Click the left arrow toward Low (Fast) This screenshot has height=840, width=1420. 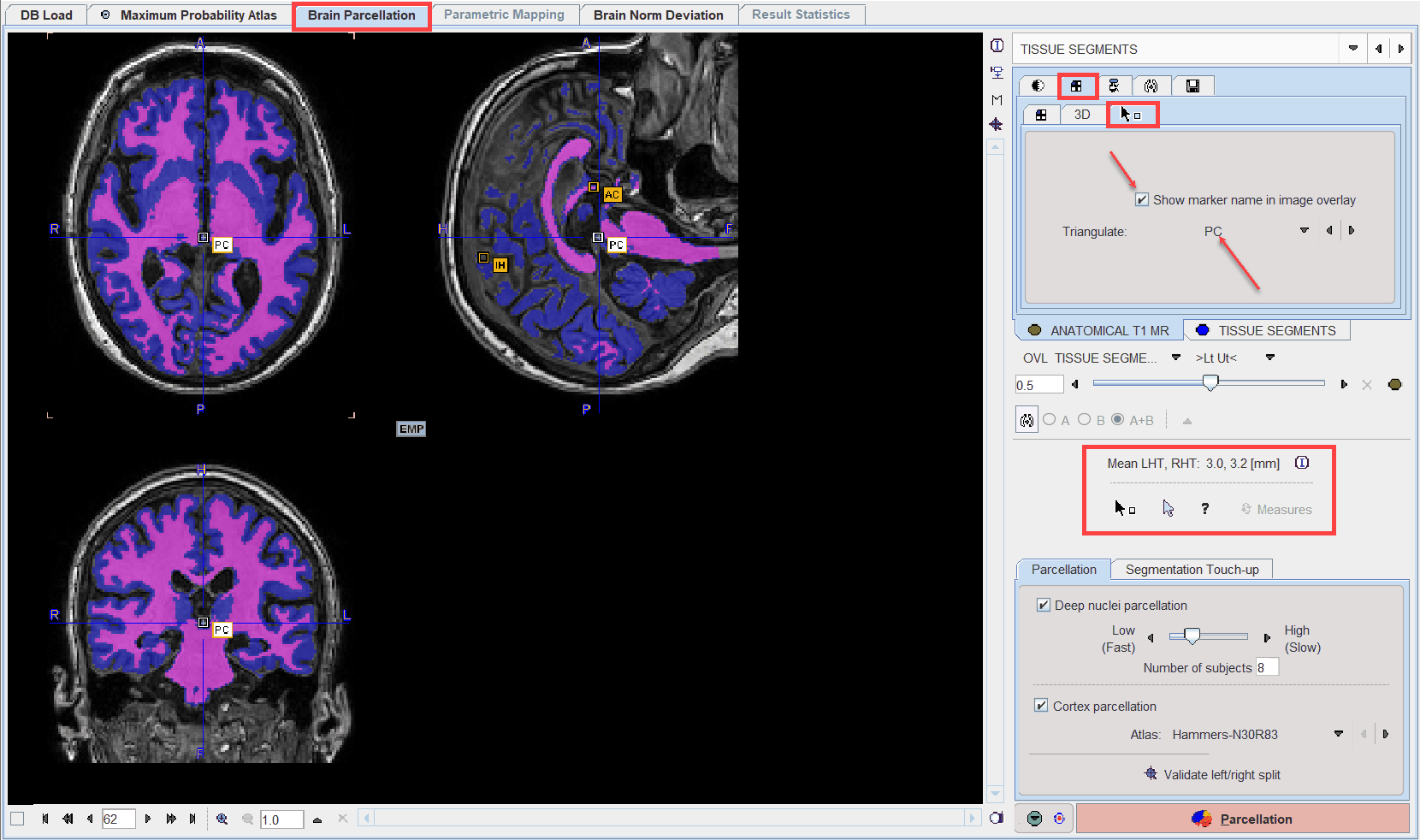point(1151,637)
